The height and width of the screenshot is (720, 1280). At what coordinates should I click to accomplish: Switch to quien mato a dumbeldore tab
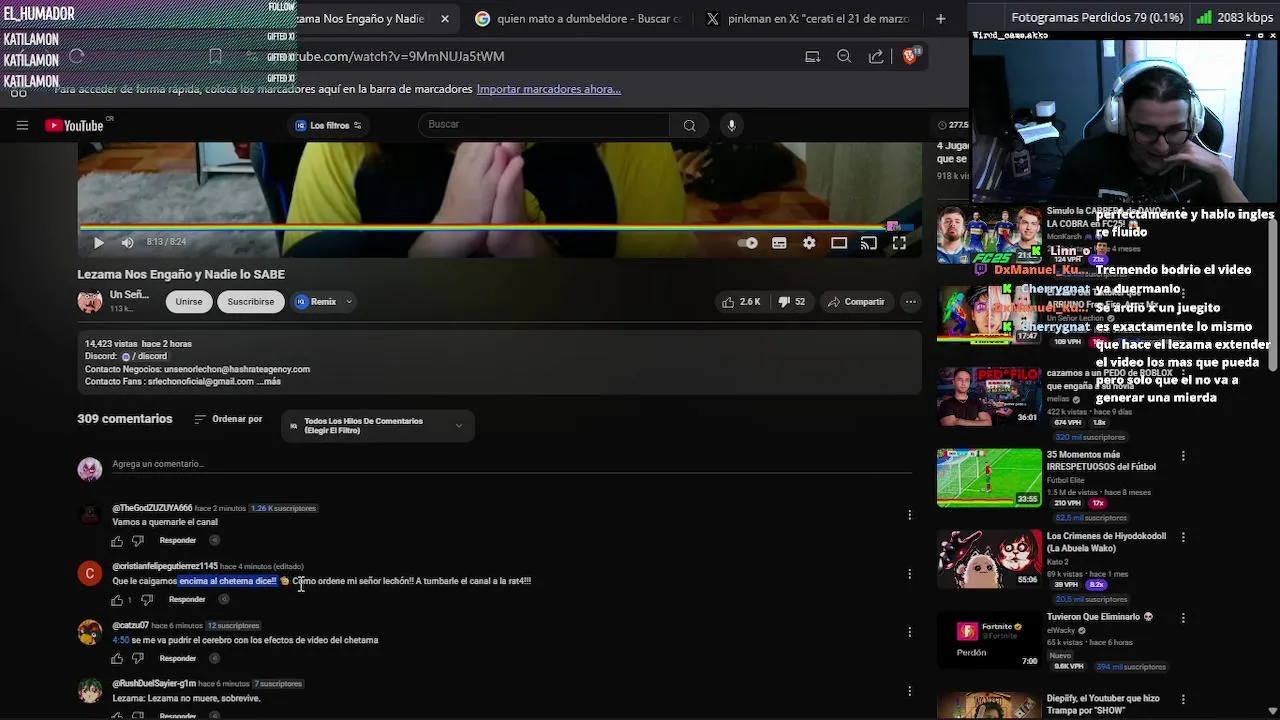click(578, 18)
